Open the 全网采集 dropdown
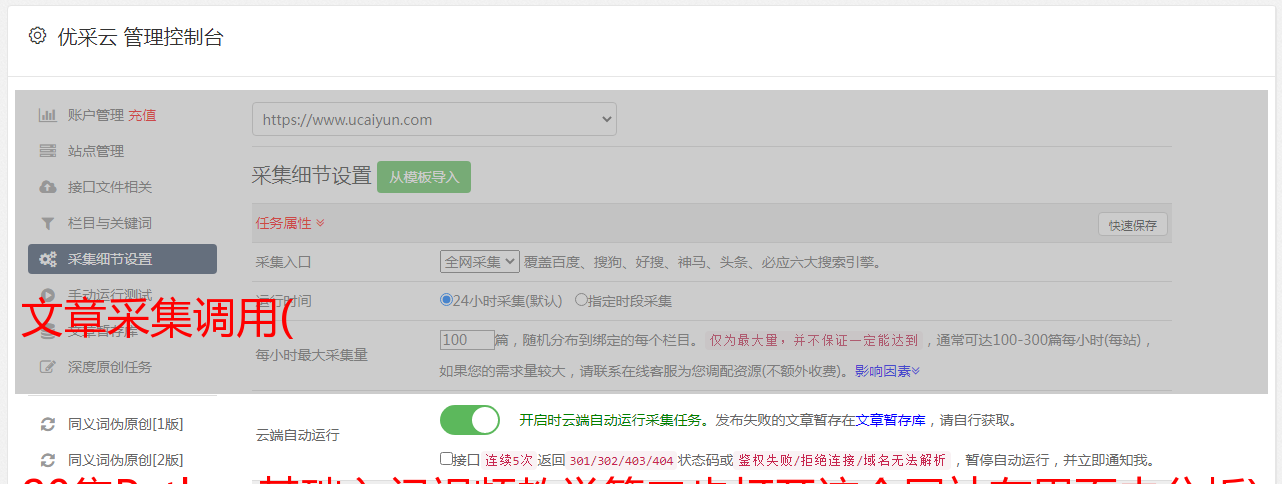 pyautogui.click(x=480, y=261)
